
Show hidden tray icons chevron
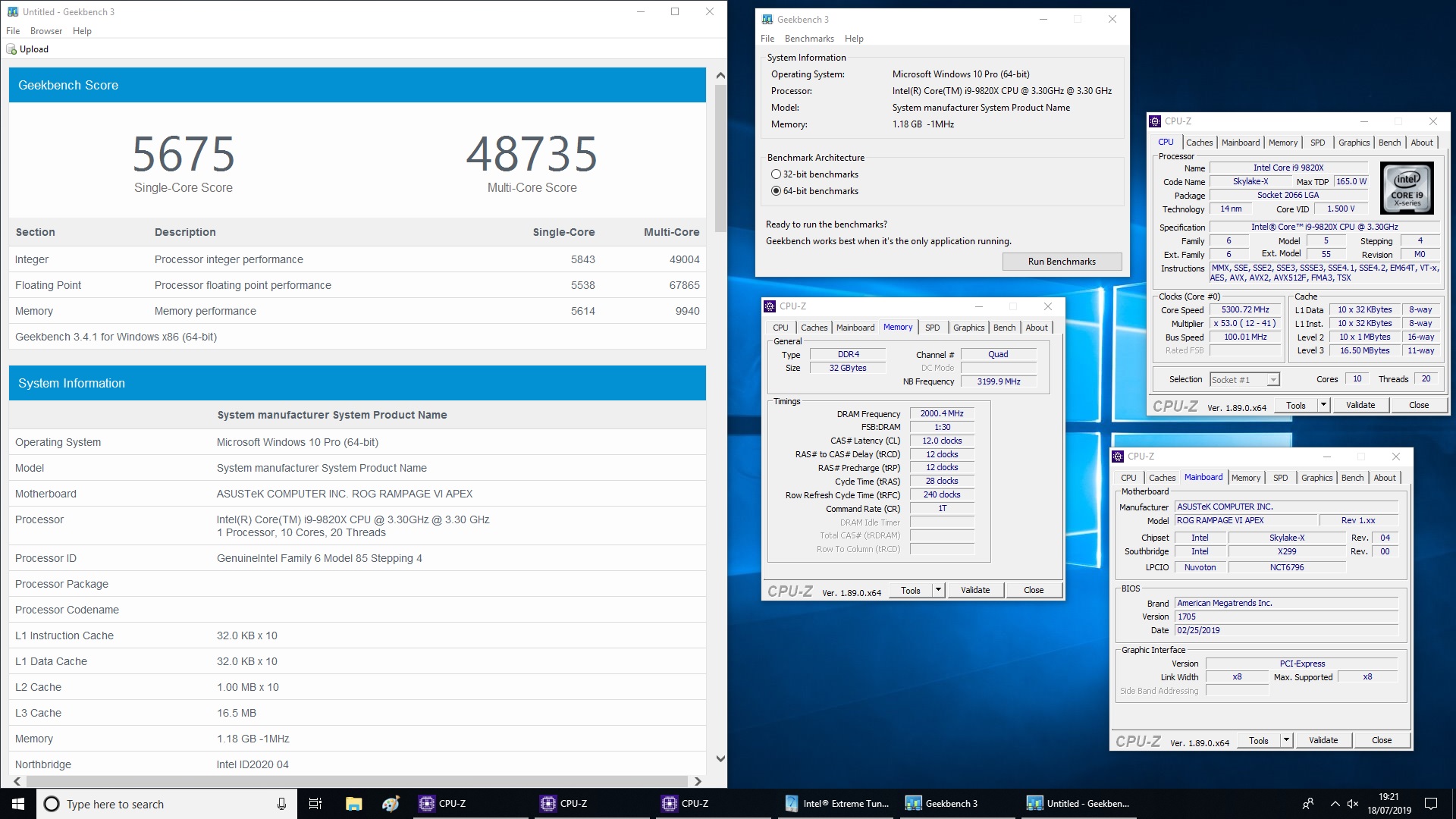coord(1334,804)
